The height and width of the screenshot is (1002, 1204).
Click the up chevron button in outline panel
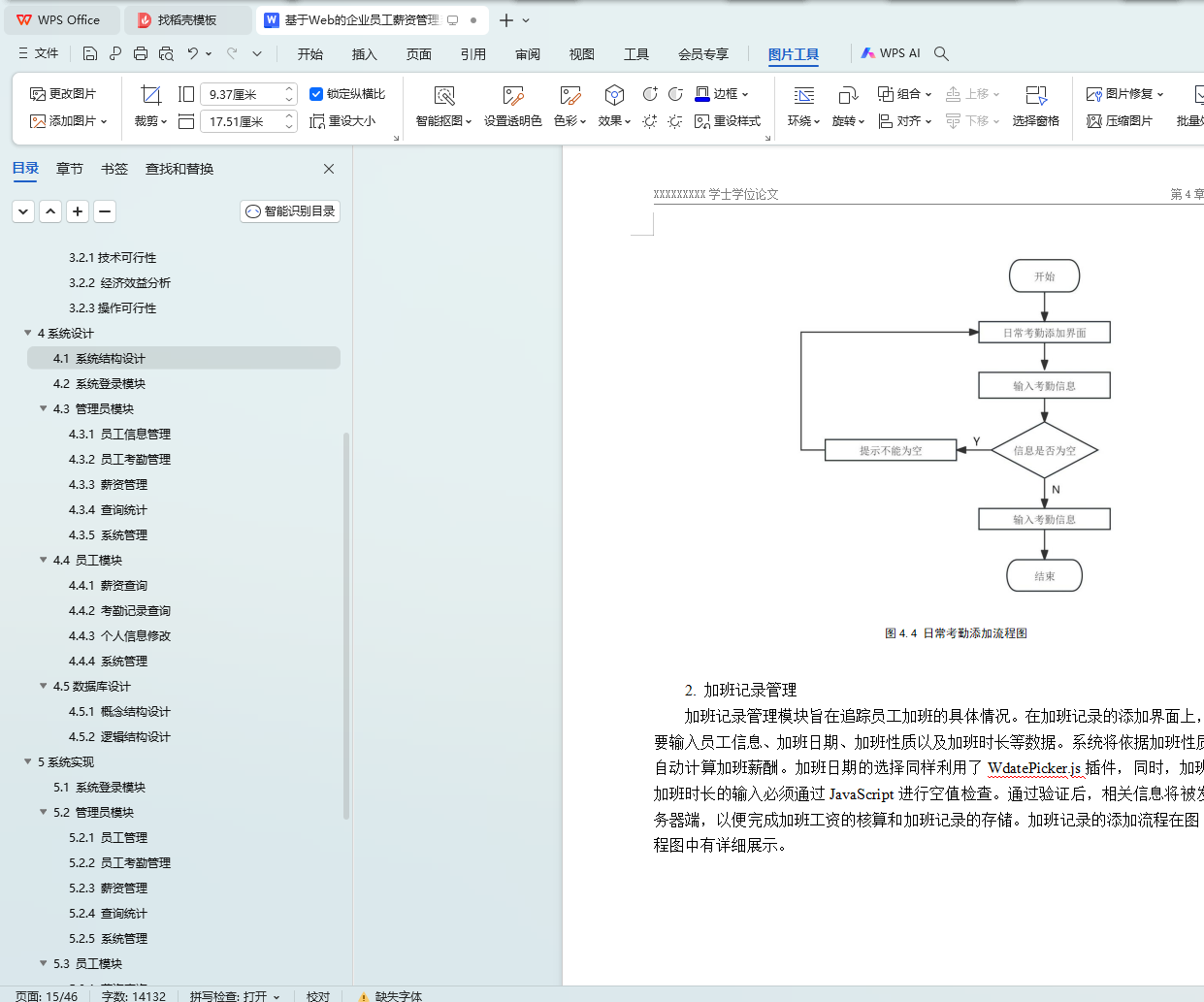(50, 211)
